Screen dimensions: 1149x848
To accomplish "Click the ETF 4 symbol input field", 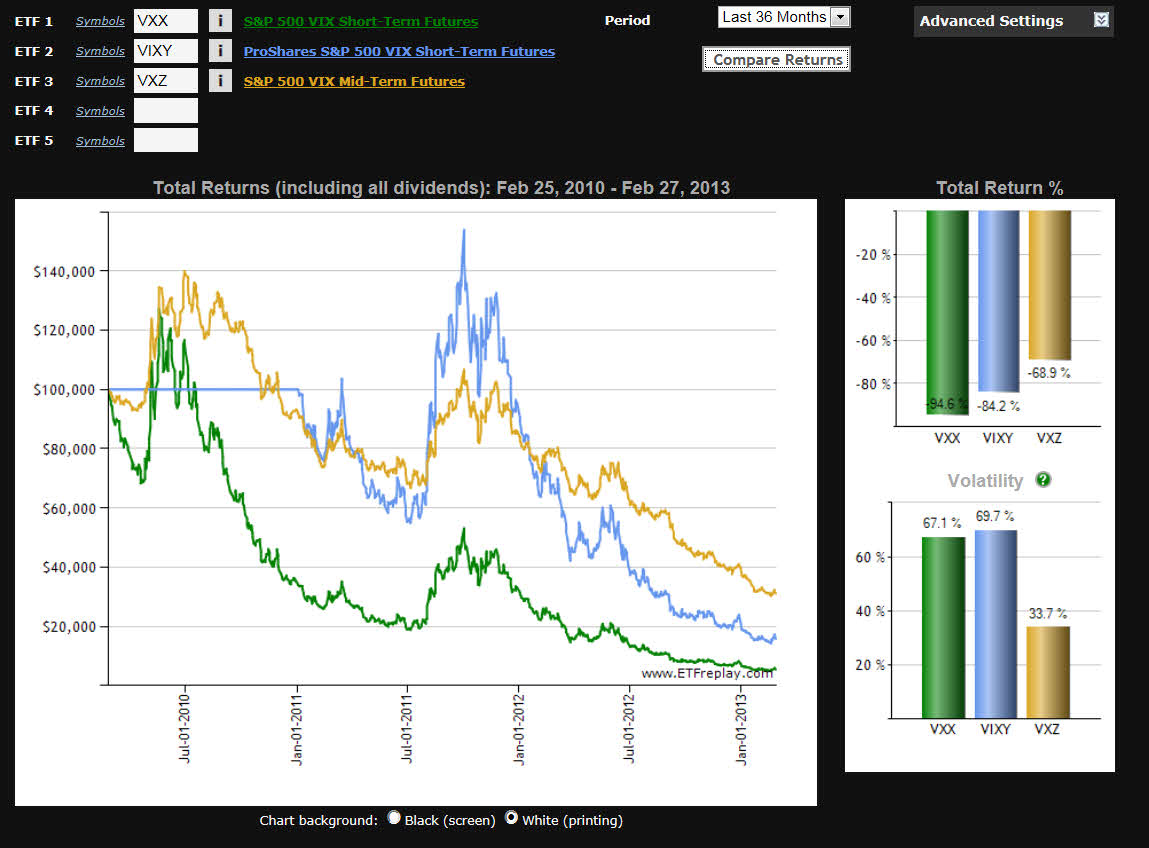I will click(x=166, y=111).
